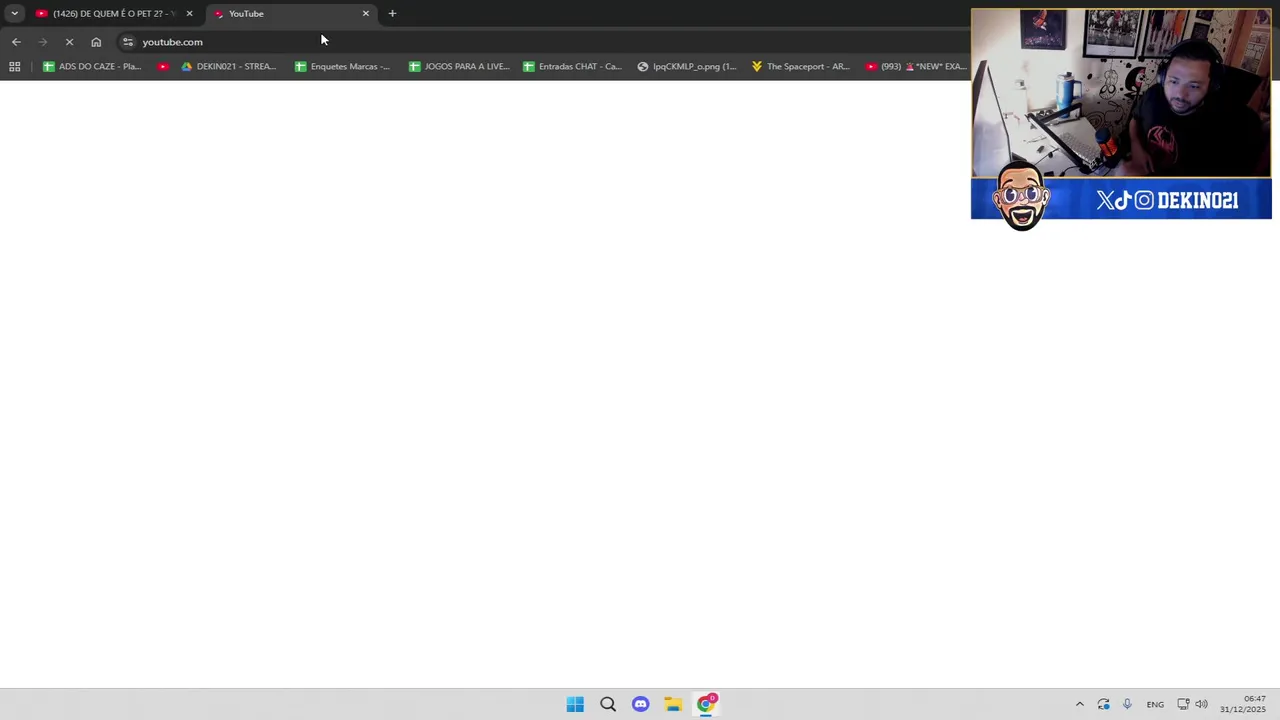Screen dimensions: 1280x720
Task: Open the ADS DO CAZE bookmark
Action: tap(92, 67)
